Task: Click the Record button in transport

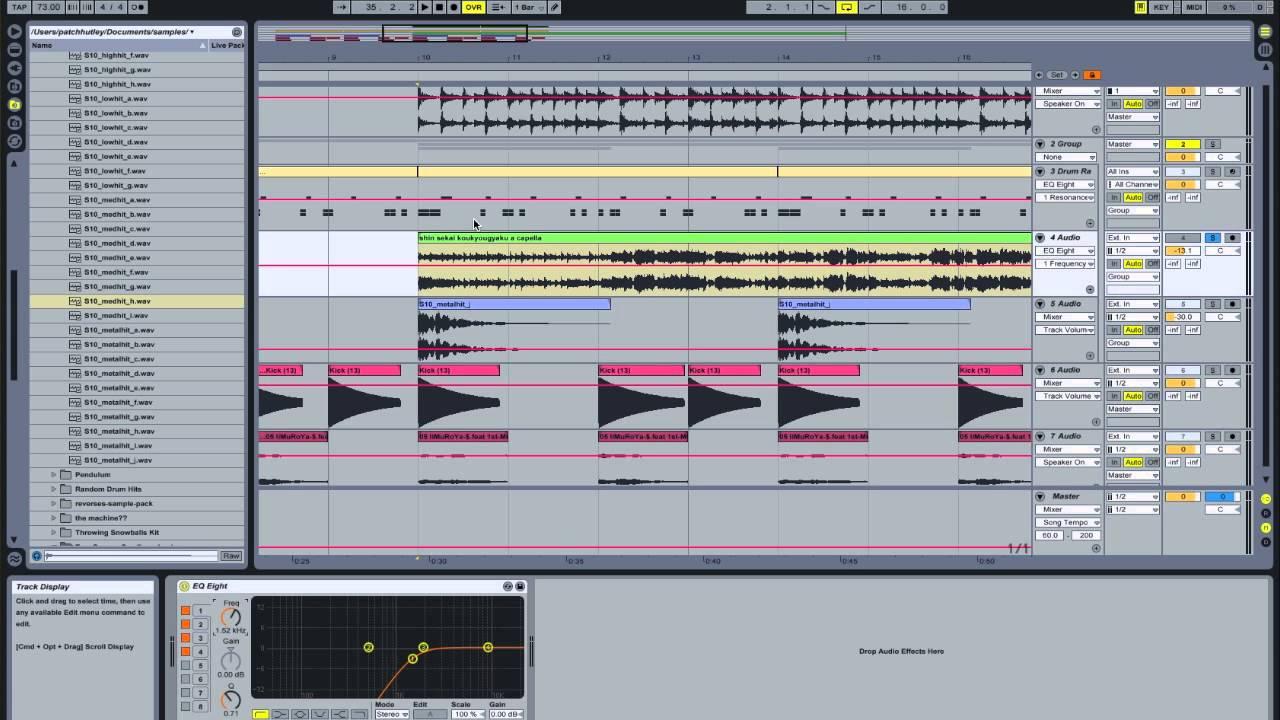Action: (453, 7)
